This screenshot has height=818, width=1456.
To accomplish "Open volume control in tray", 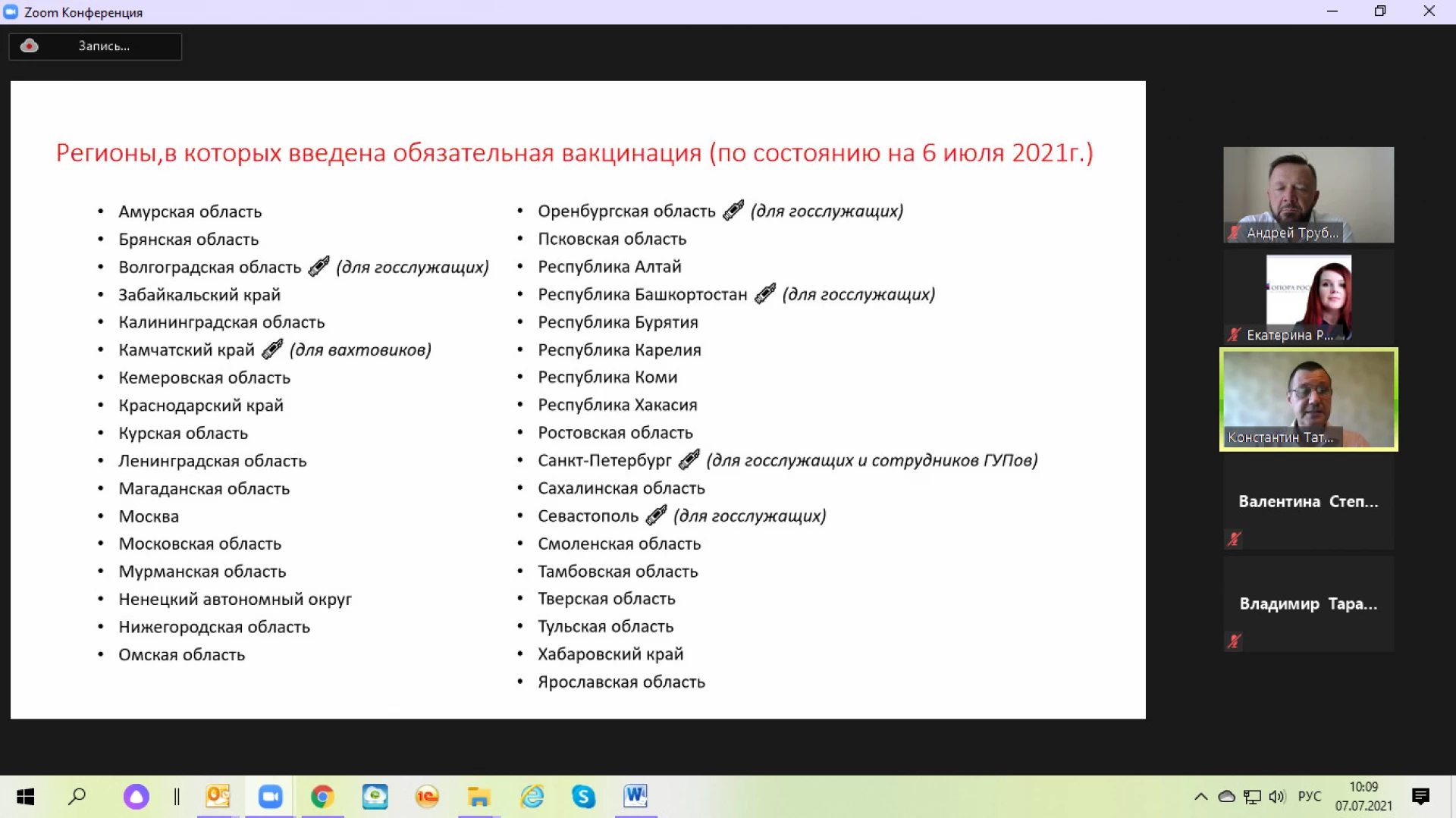I will [x=1277, y=796].
